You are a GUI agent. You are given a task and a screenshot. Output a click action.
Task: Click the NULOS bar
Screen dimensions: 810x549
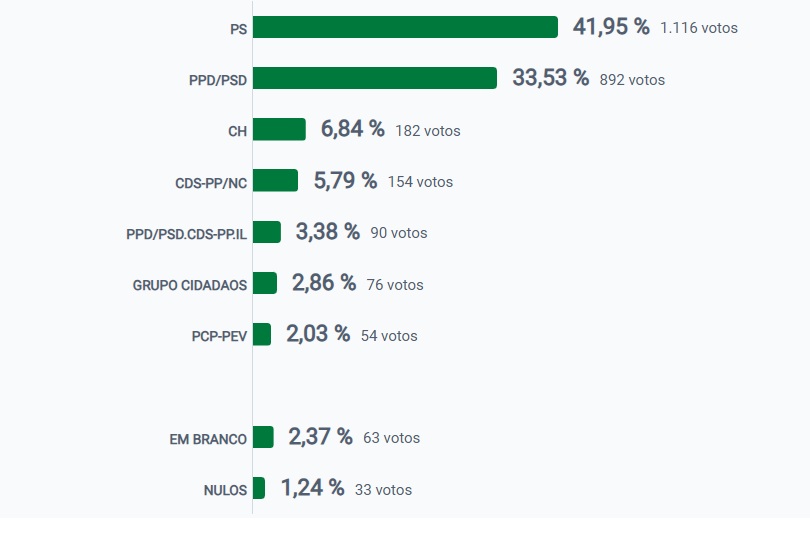[259, 488]
